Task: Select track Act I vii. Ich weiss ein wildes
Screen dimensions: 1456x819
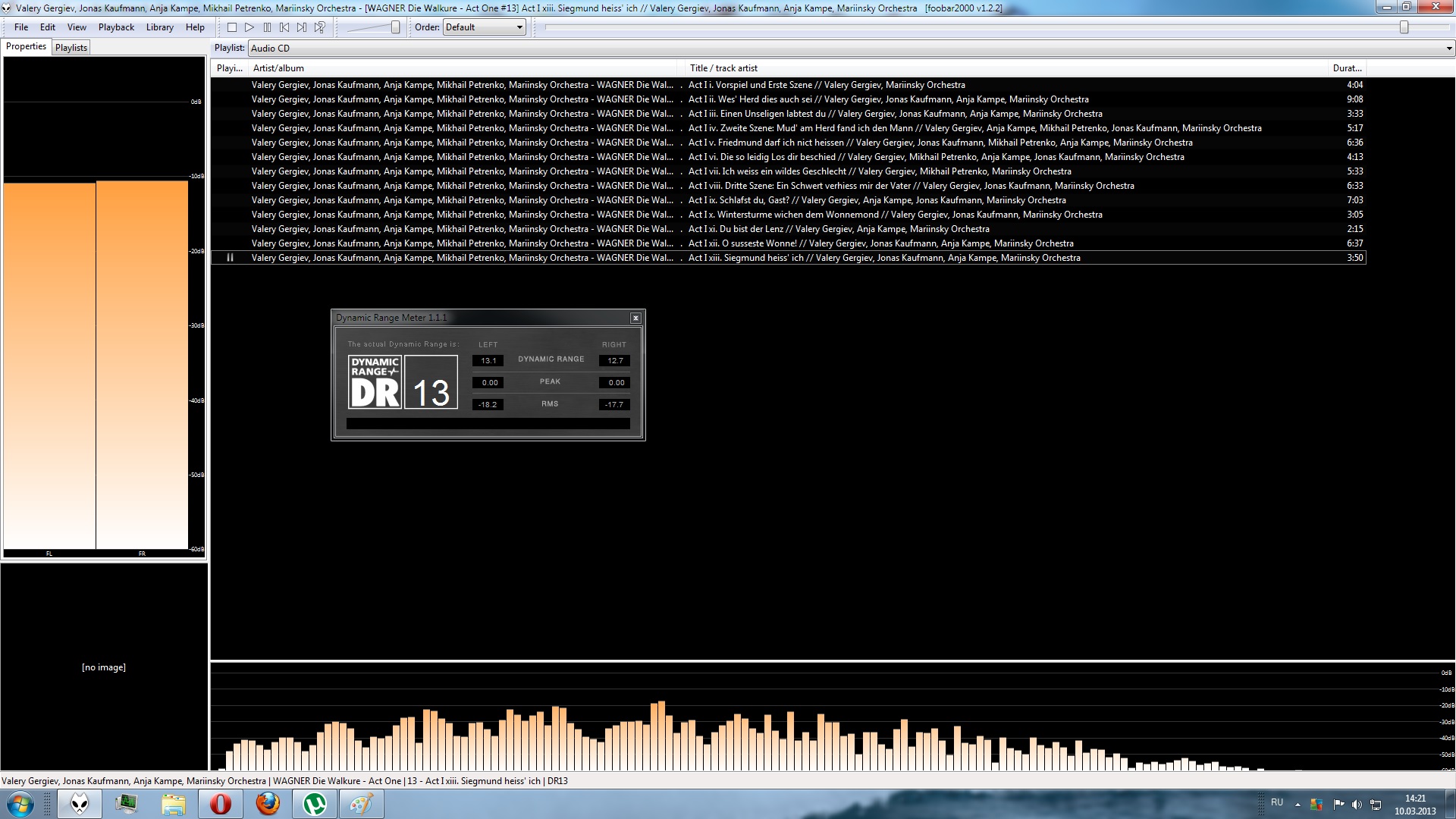Action: pyautogui.click(x=789, y=171)
